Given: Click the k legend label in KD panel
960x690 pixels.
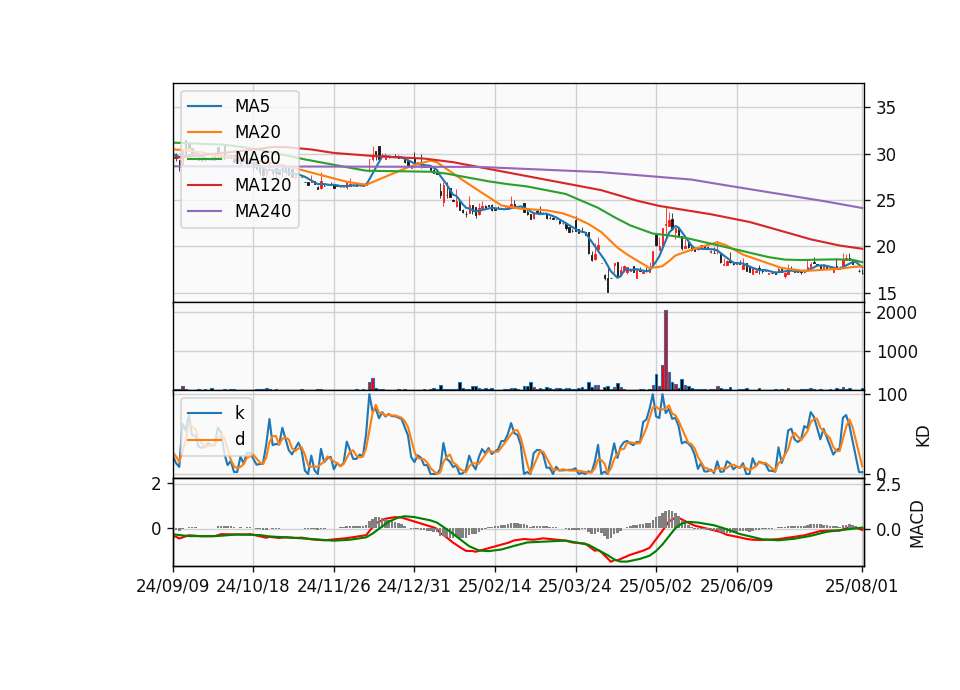Looking at the screenshot, I should point(239,413).
